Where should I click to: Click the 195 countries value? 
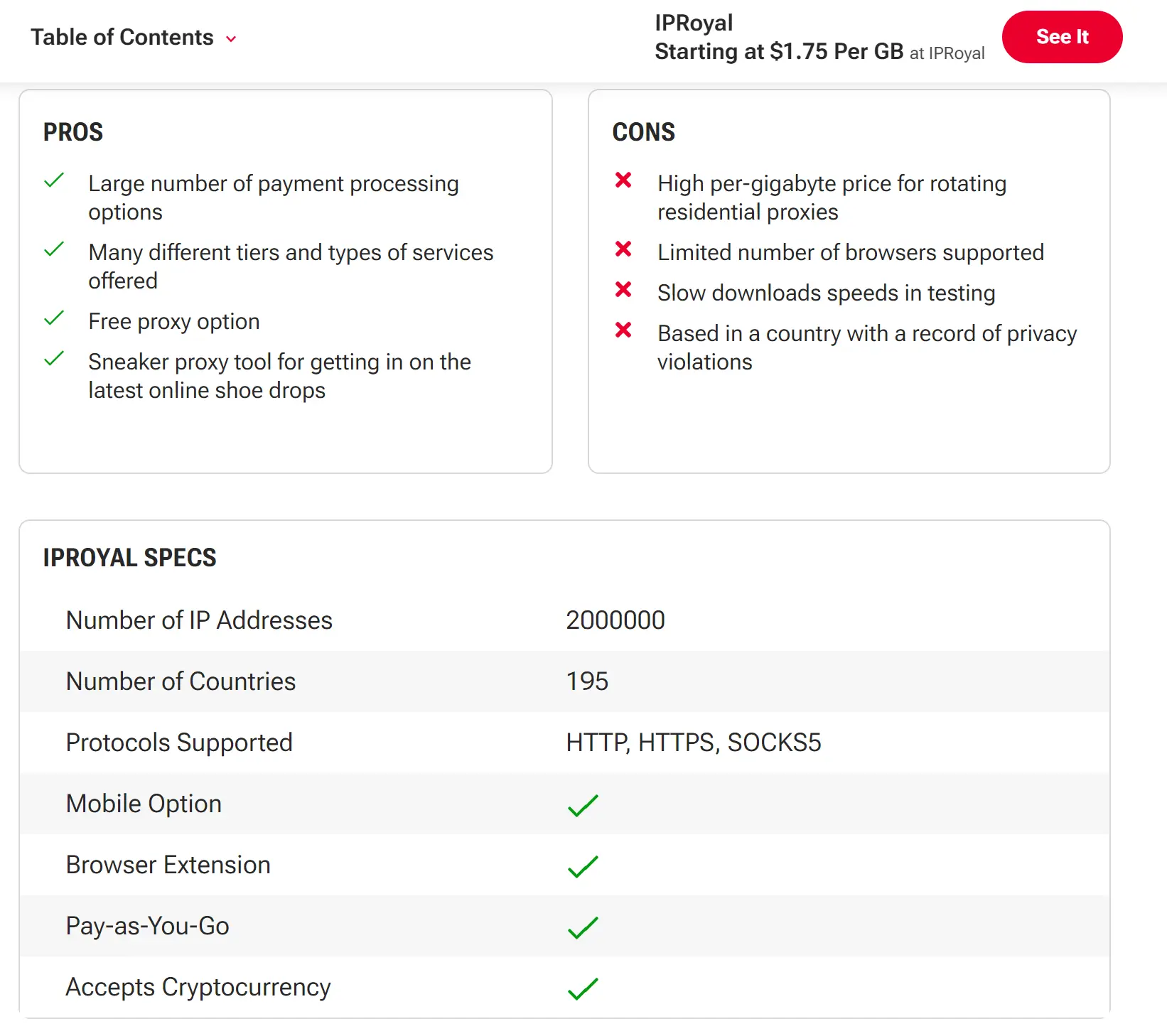point(587,681)
